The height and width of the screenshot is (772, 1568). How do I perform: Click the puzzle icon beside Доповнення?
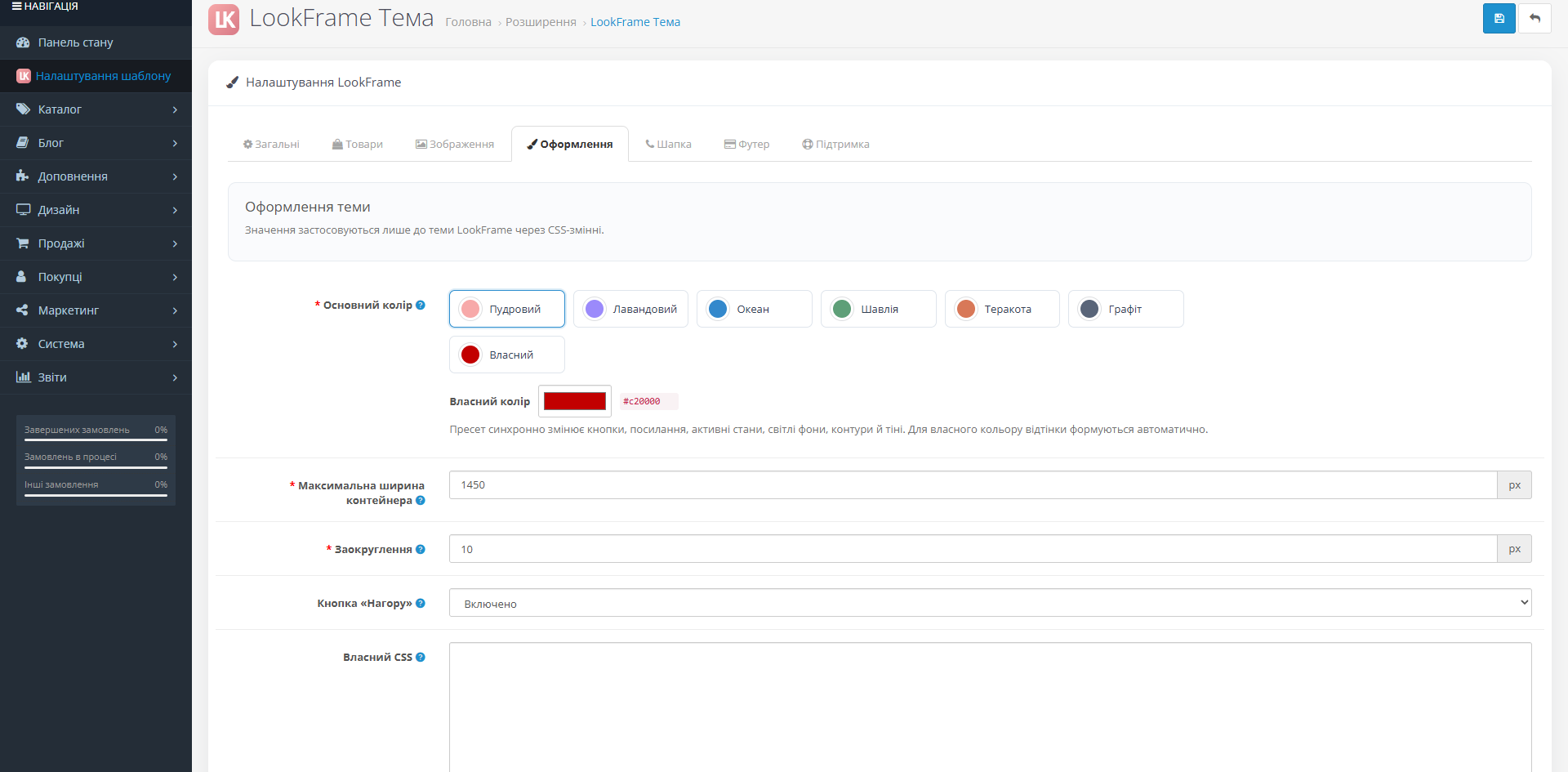23,176
